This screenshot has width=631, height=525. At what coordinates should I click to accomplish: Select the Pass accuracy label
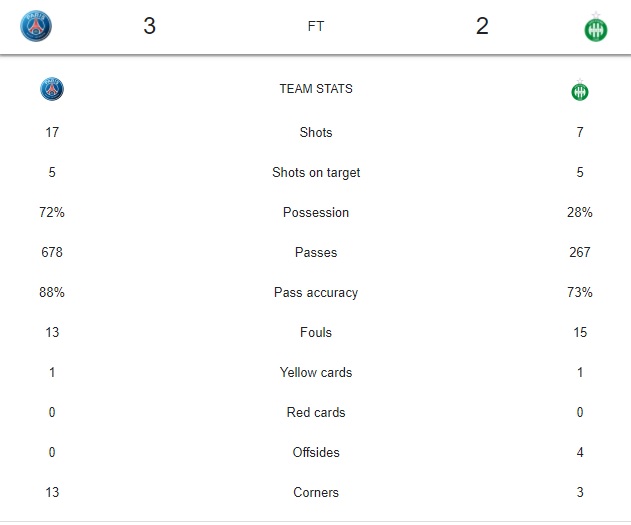point(316,292)
